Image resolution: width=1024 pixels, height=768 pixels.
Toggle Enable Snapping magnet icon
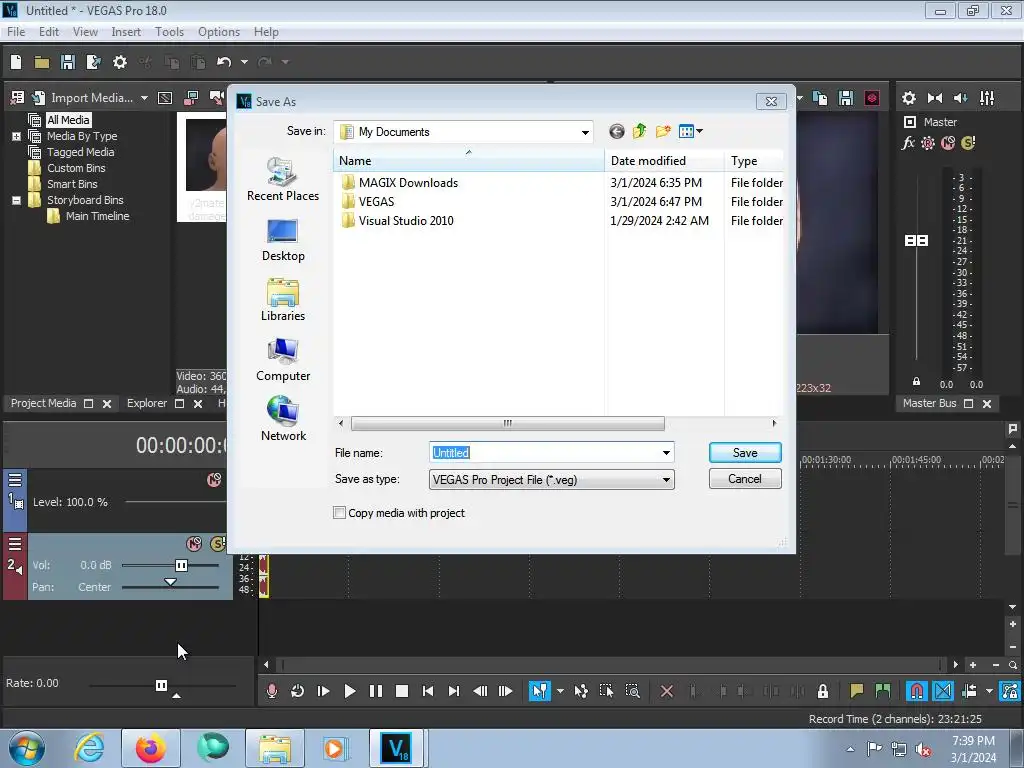pyautogui.click(x=916, y=691)
